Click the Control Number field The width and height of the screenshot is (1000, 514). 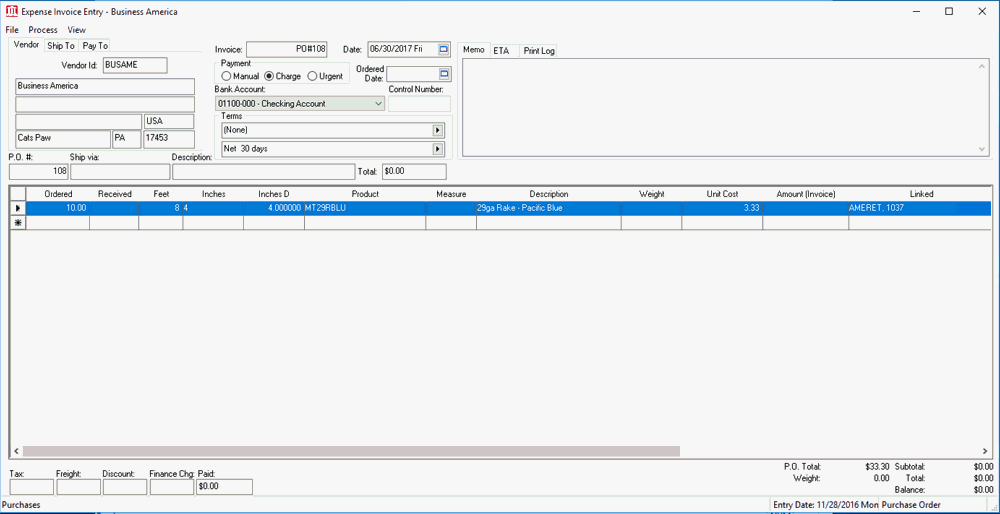coord(420,103)
